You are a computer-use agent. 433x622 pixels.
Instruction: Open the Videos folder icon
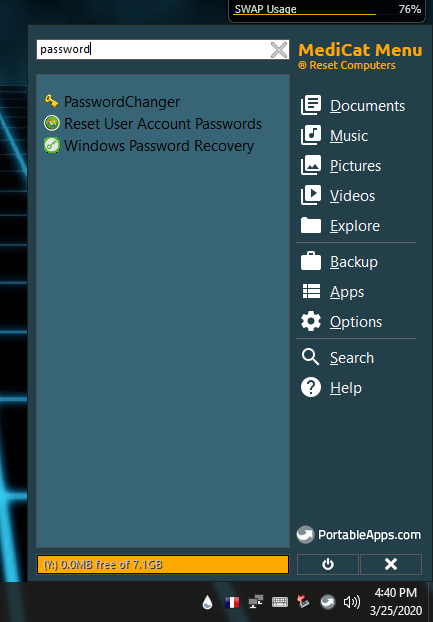tap(311, 196)
